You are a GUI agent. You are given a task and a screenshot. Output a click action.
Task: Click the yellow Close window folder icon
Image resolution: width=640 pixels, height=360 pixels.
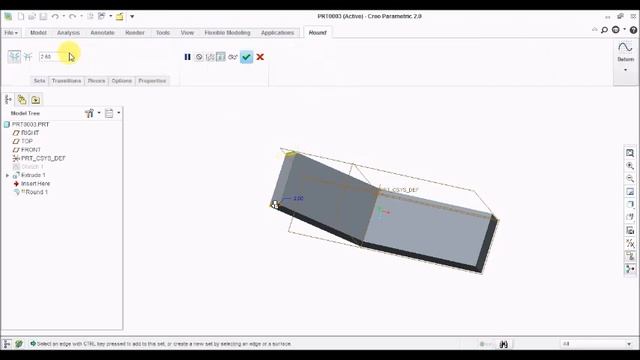coord(120,16)
